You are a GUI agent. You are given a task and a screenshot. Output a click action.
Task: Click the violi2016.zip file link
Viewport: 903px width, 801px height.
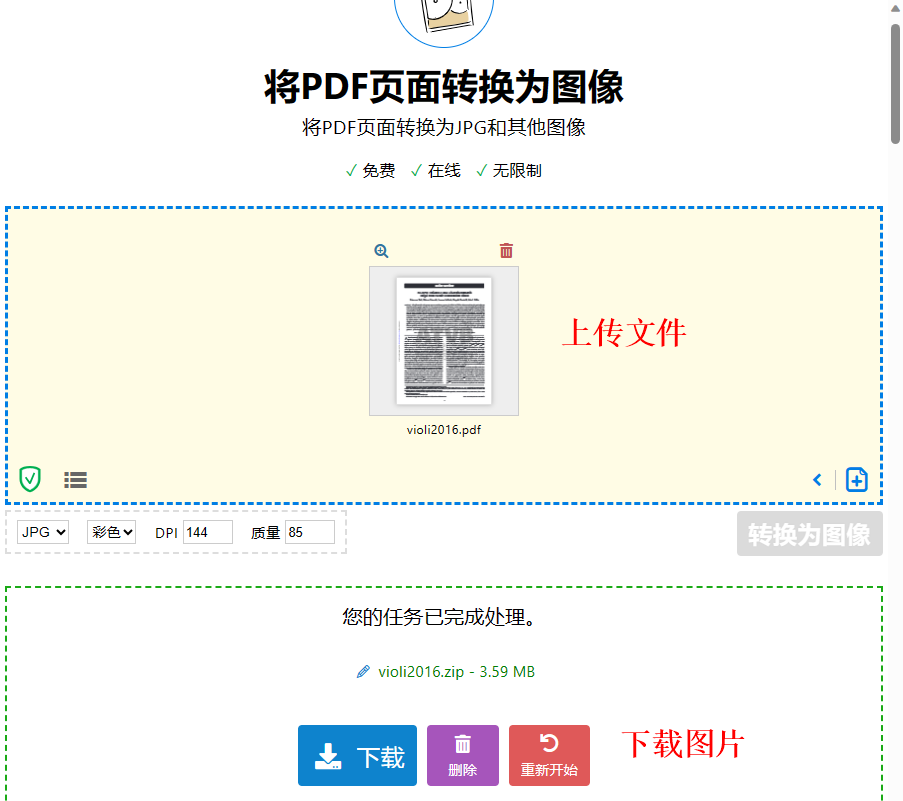[456, 672]
